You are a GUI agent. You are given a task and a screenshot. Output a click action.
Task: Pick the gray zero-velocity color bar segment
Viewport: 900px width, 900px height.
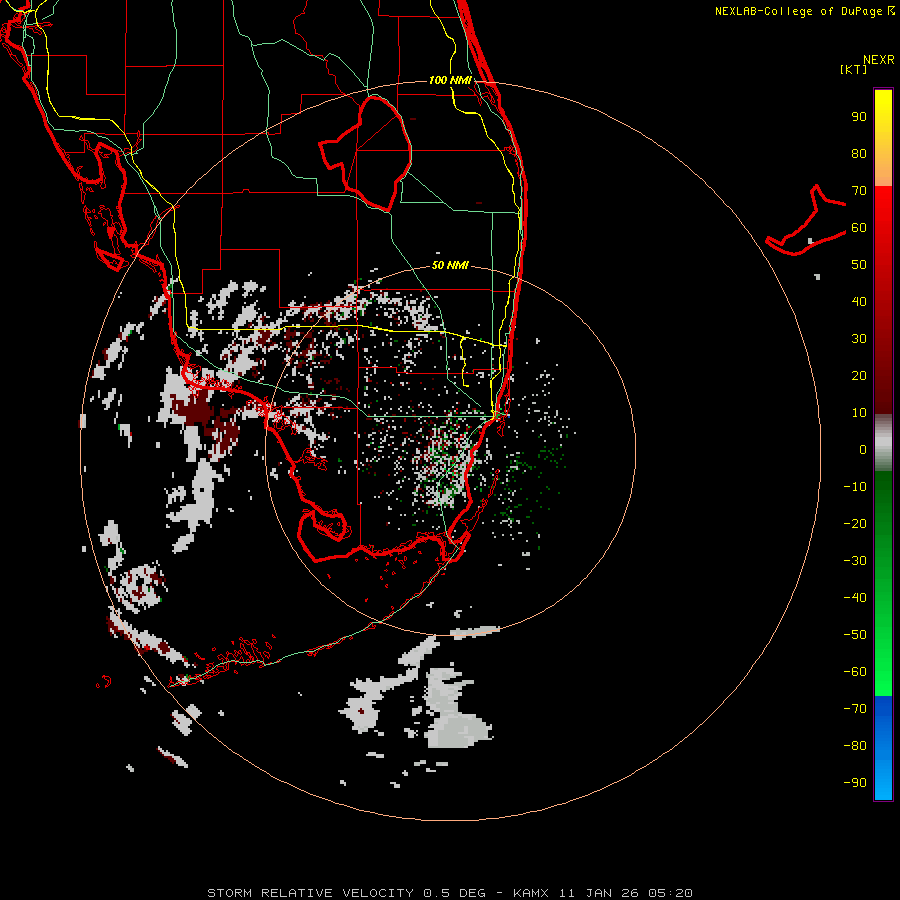pos(883,443)
